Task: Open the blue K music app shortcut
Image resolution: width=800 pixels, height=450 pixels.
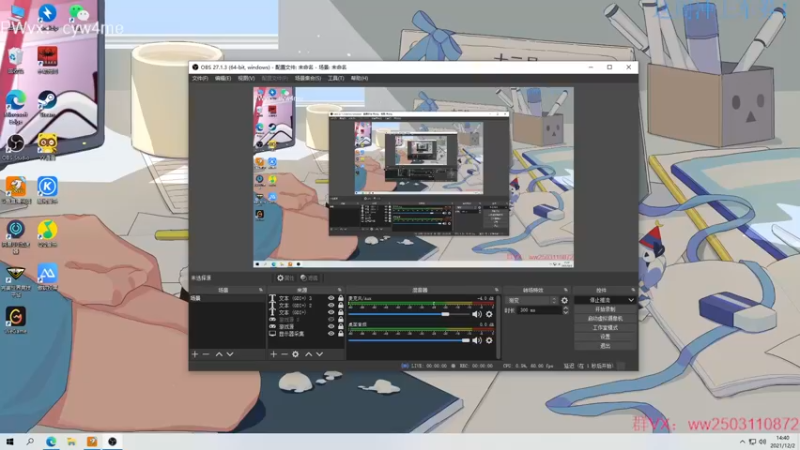Action: click(x=47, y=190)
